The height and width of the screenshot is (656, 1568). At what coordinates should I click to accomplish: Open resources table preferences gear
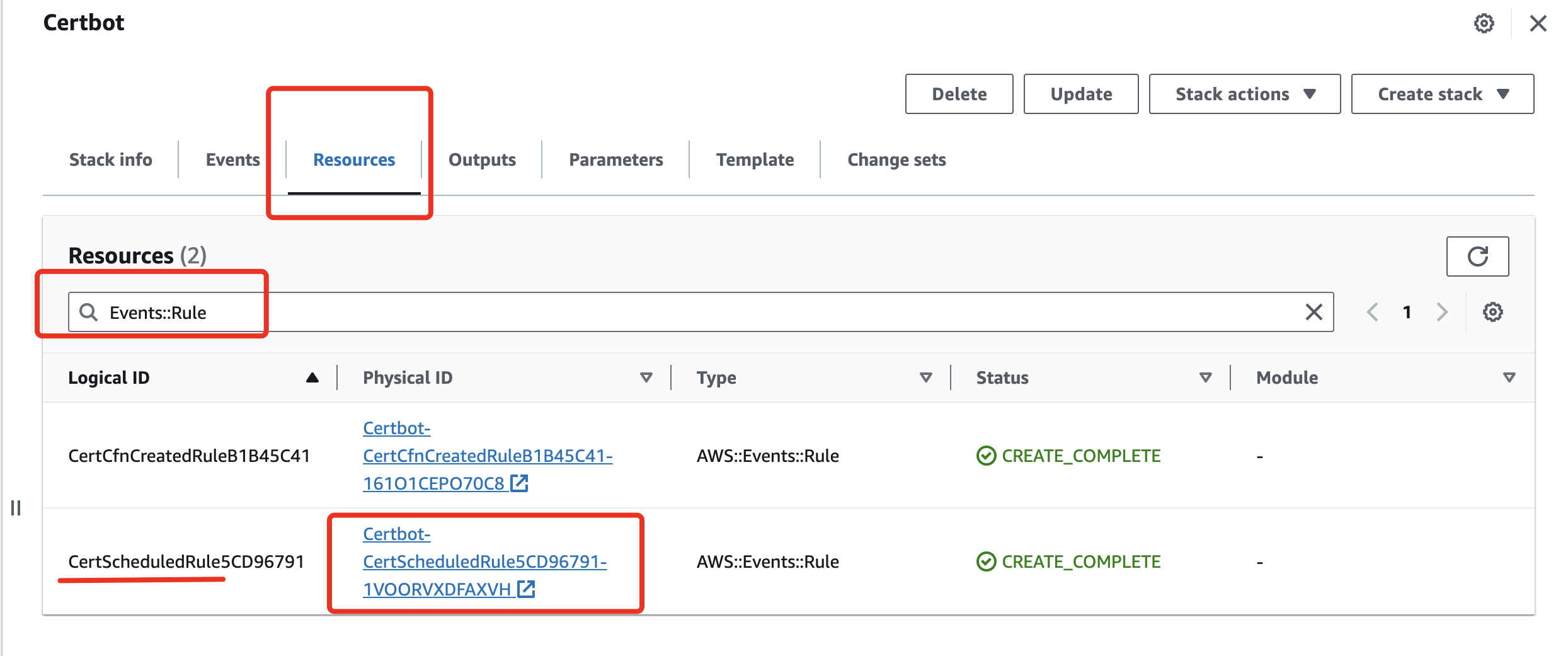pos(1492,312)
